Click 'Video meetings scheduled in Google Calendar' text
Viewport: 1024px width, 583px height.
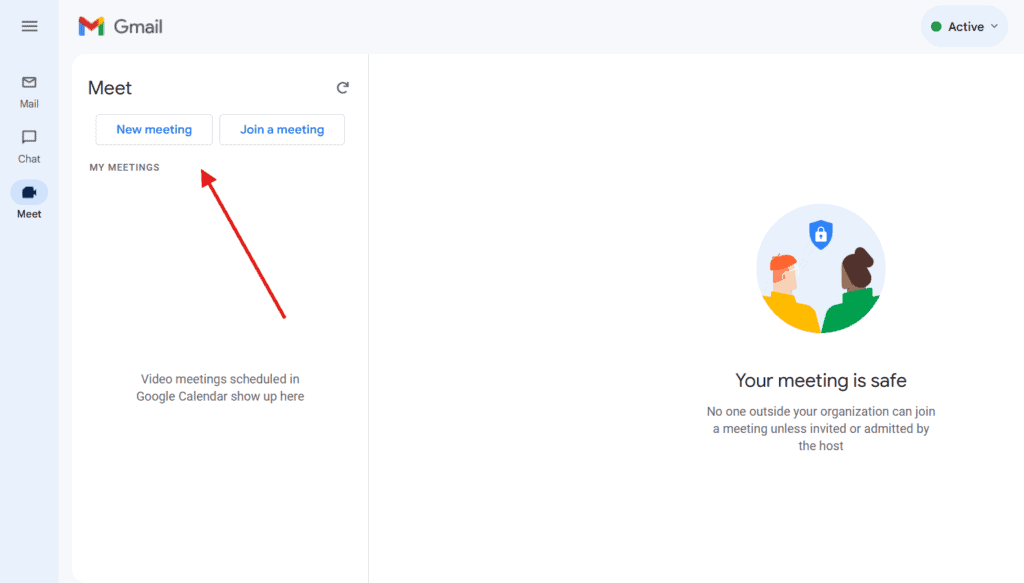pos(220,388)
